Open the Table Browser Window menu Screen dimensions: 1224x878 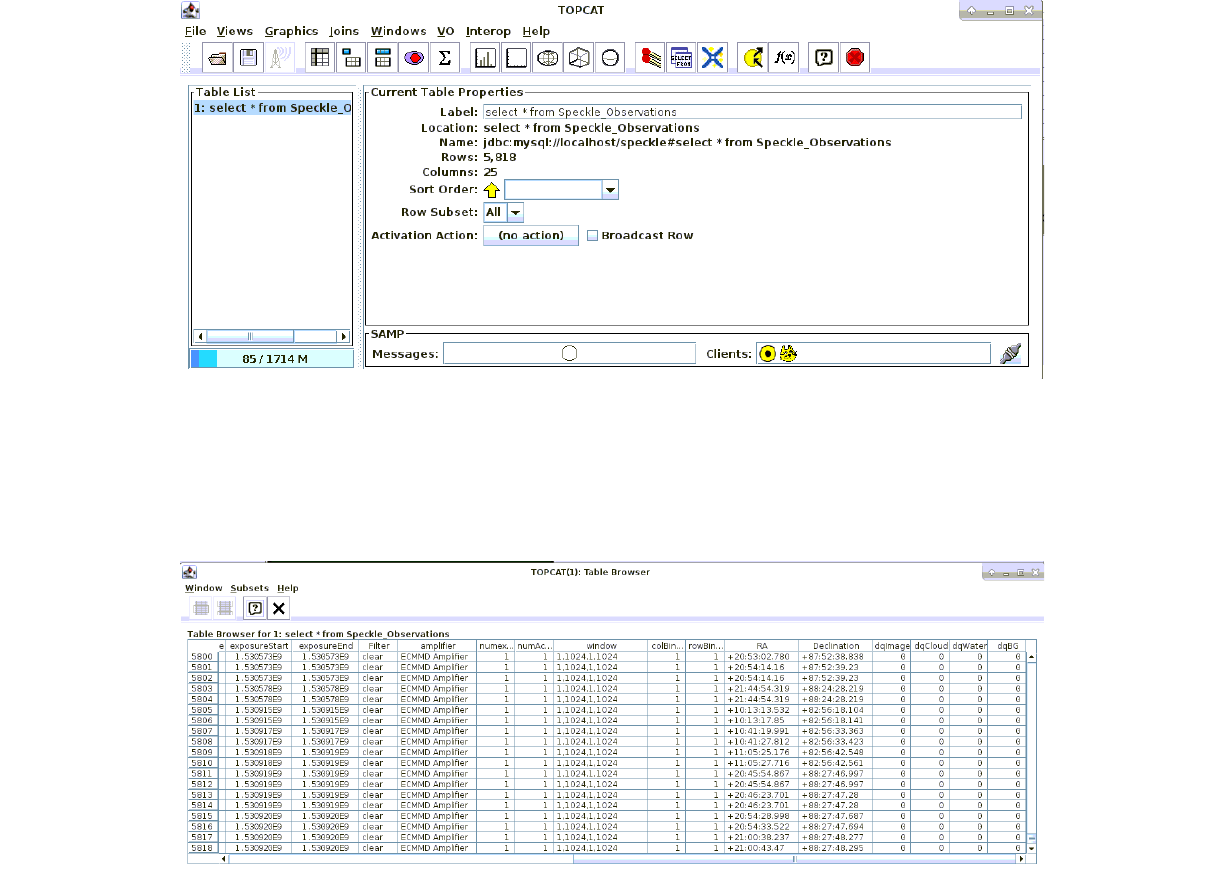(x=204, y=588)
